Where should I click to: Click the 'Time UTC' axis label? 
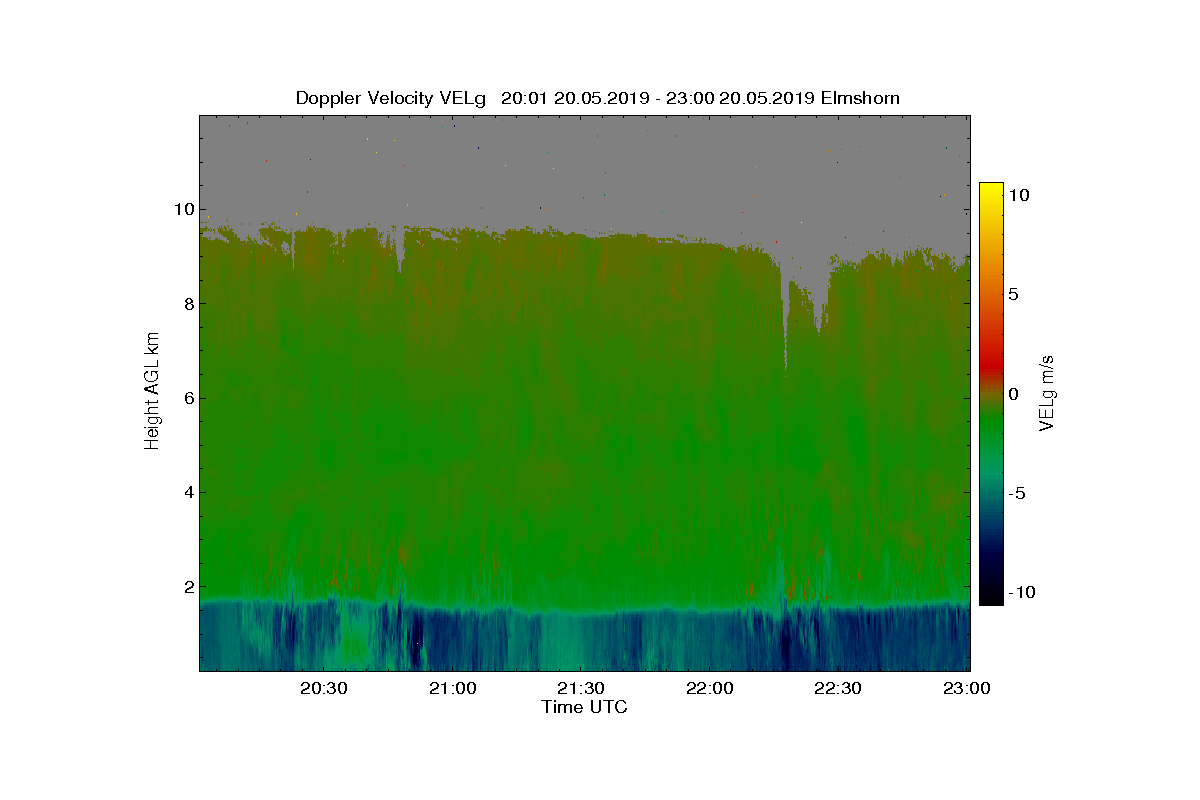click(x=584, y=707)
